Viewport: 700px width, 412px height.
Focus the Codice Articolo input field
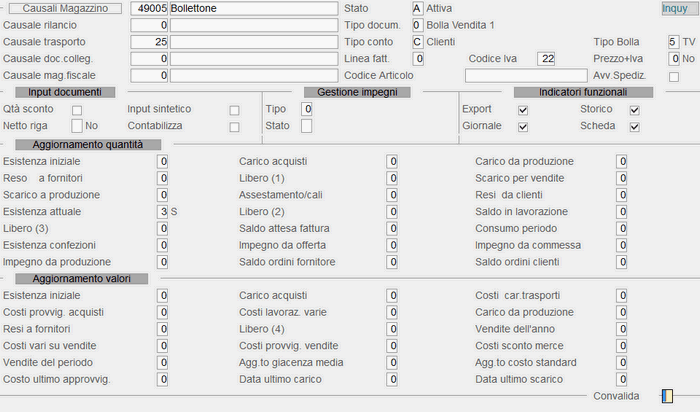tap(526, 75)
